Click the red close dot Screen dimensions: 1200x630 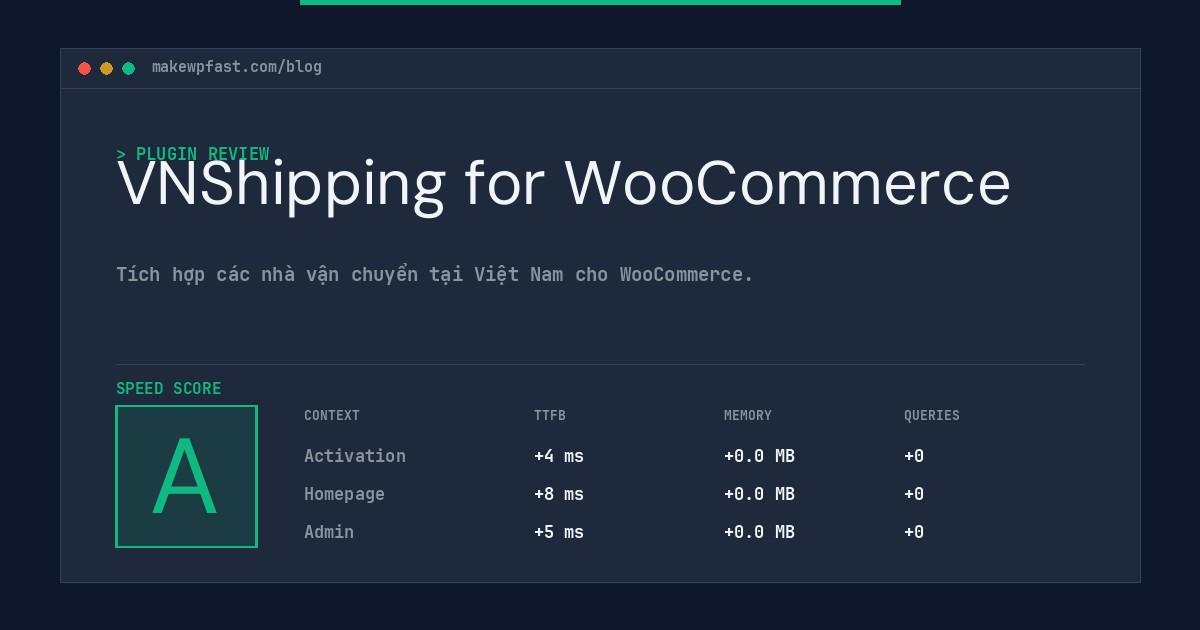click(x=84, y=68)
